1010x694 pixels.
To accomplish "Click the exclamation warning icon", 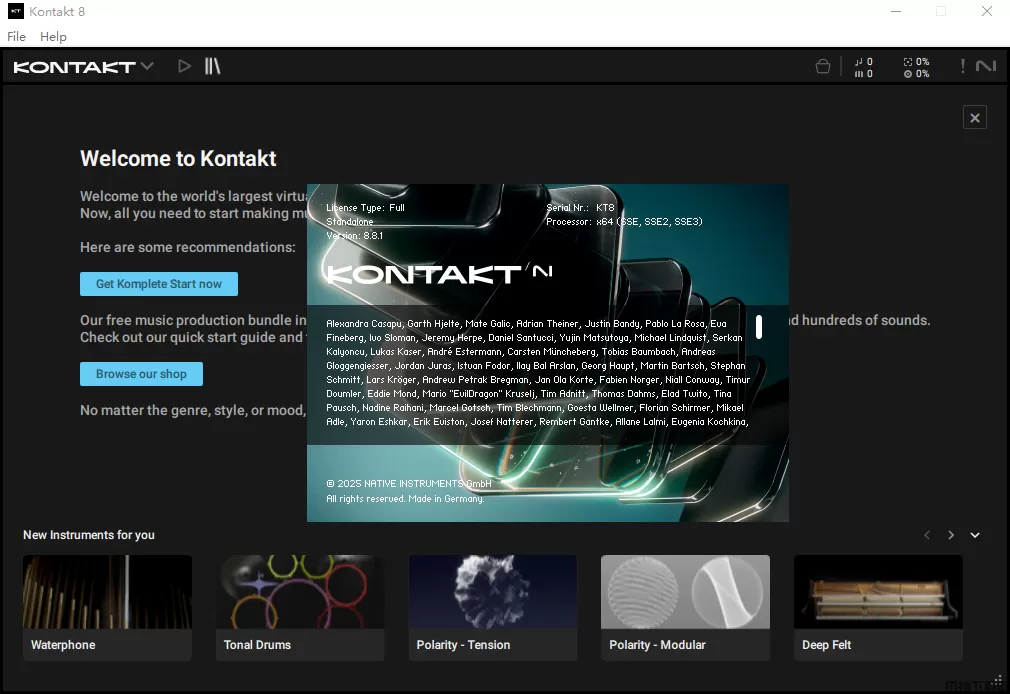I will 962,67.
